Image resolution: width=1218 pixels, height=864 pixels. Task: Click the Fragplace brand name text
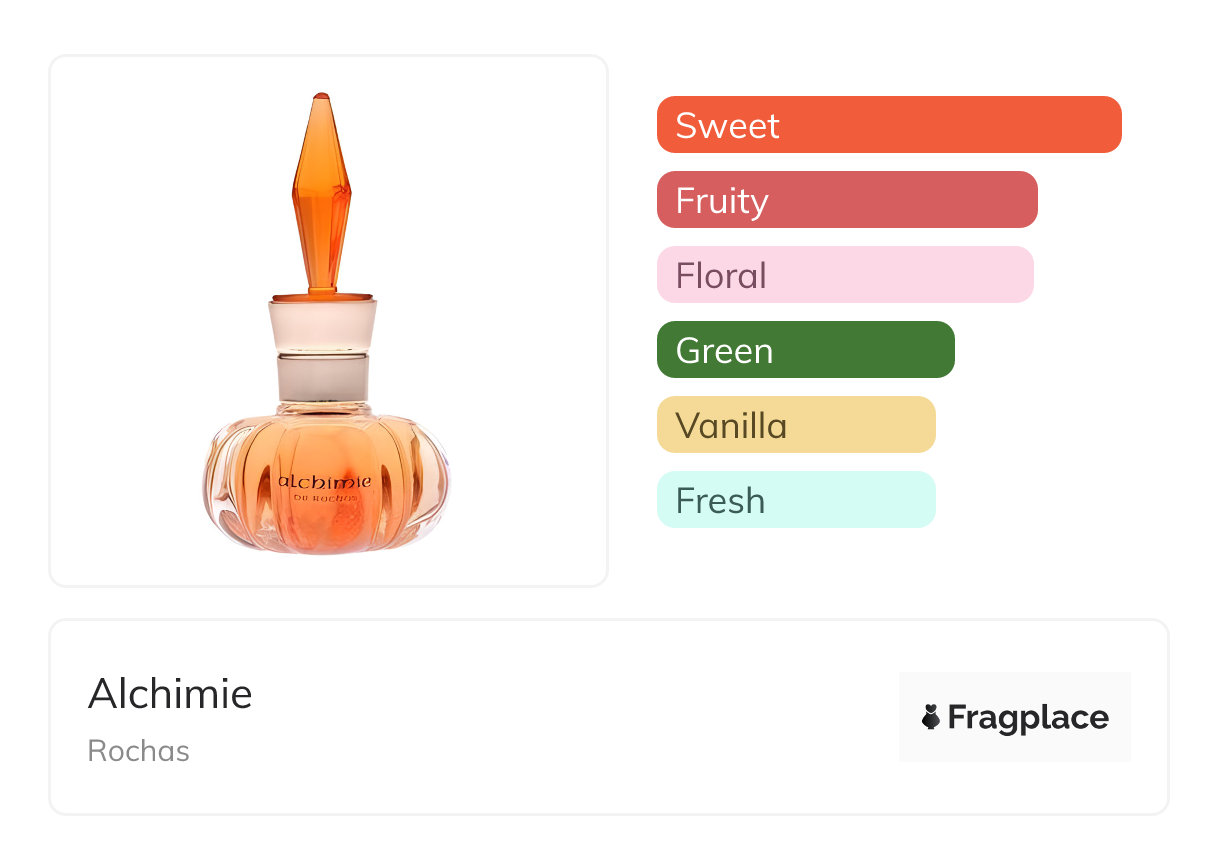click(x=1028, y=717)
